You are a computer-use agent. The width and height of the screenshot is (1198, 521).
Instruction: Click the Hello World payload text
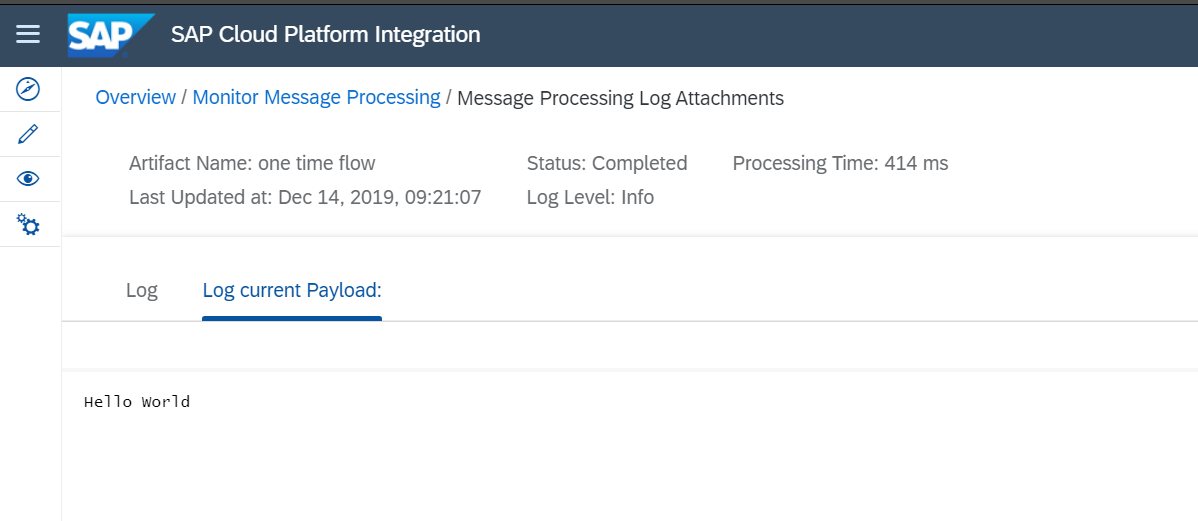coord(137,403)
